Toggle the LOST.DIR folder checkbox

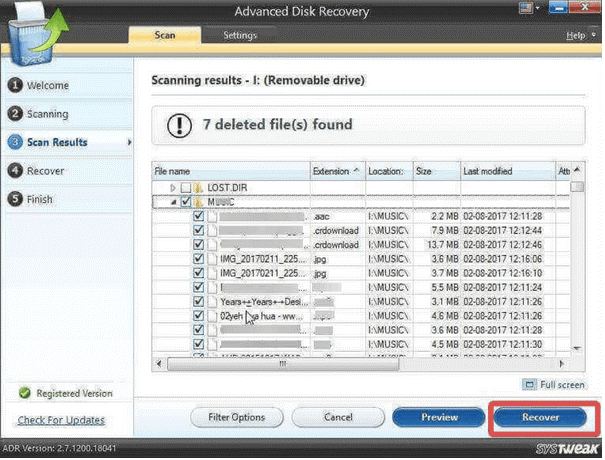click(x=186, y=188)
